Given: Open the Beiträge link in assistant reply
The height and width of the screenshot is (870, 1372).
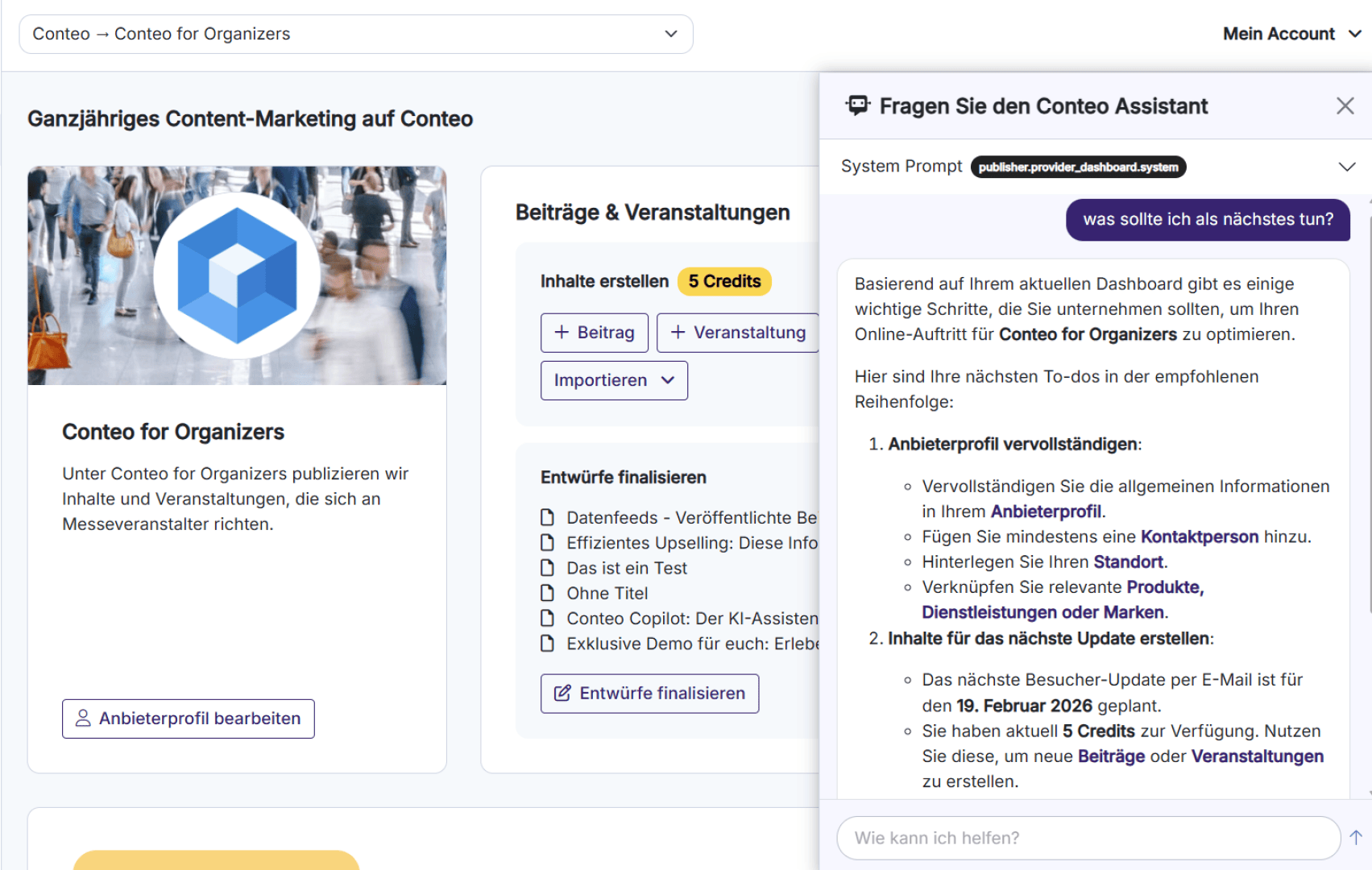Looking at the screenshot, I should tap(1111, 756).
